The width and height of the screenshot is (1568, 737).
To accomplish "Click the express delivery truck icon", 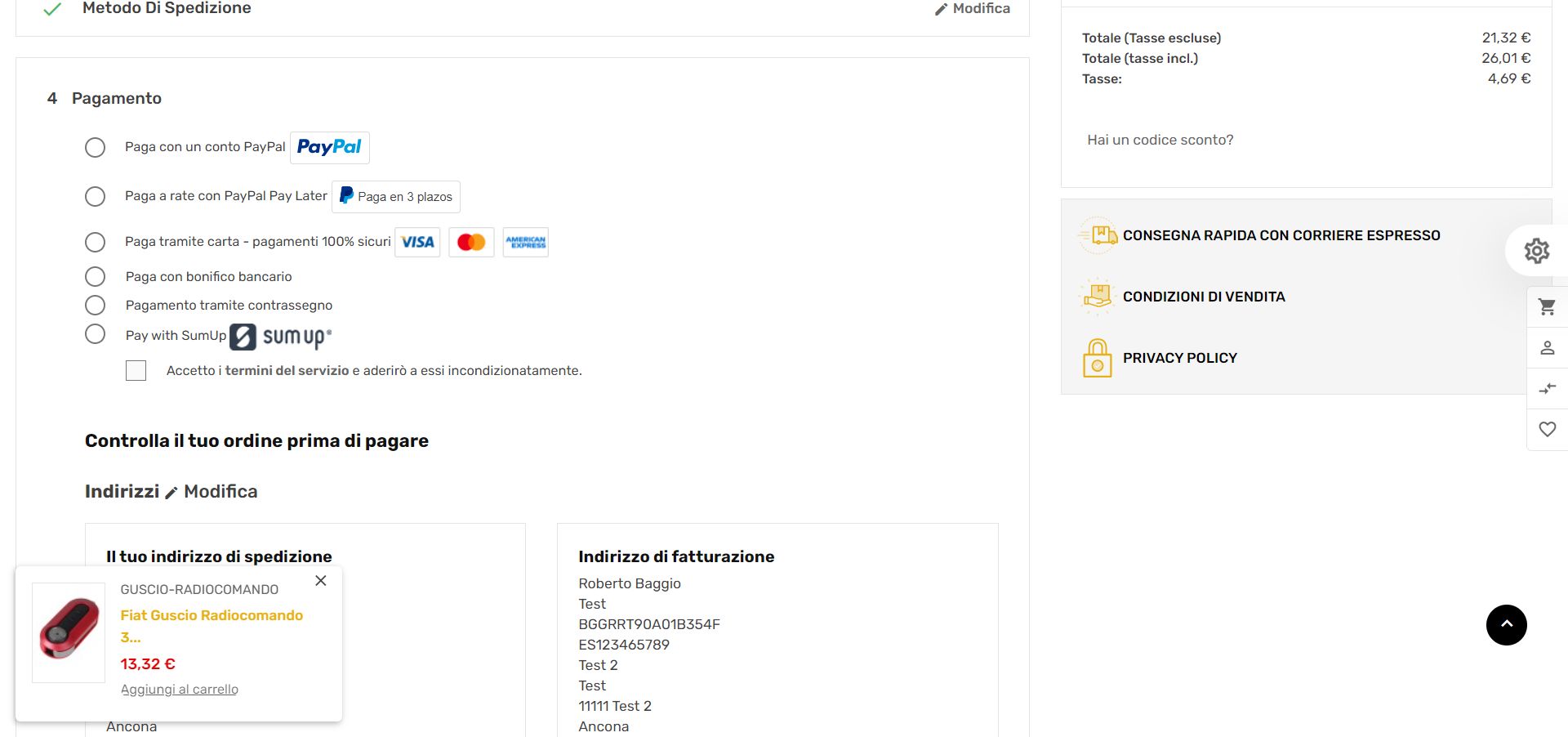I will [1098, 235].
